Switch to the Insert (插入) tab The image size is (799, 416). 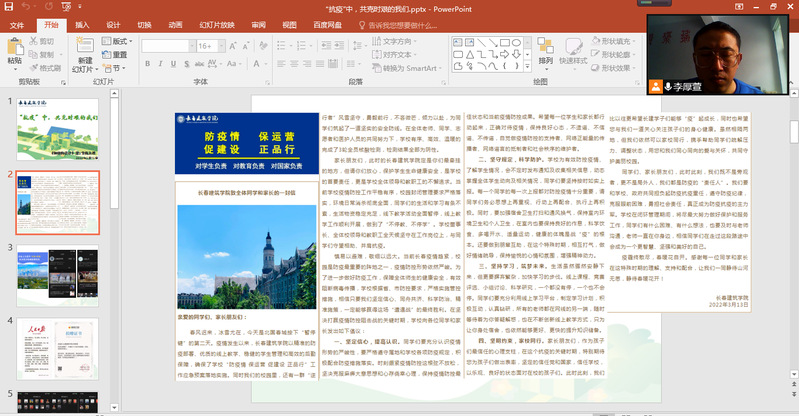pyautogui.click(x=82, y=23)
